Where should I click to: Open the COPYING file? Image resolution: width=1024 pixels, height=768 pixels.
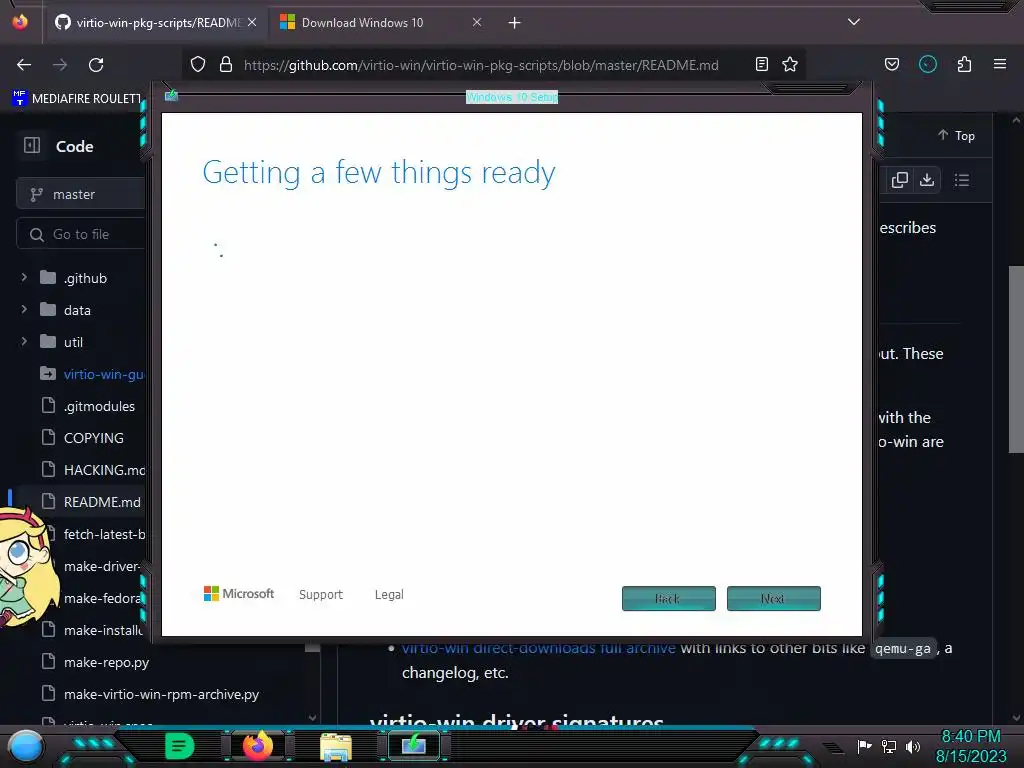coord(93,438)
